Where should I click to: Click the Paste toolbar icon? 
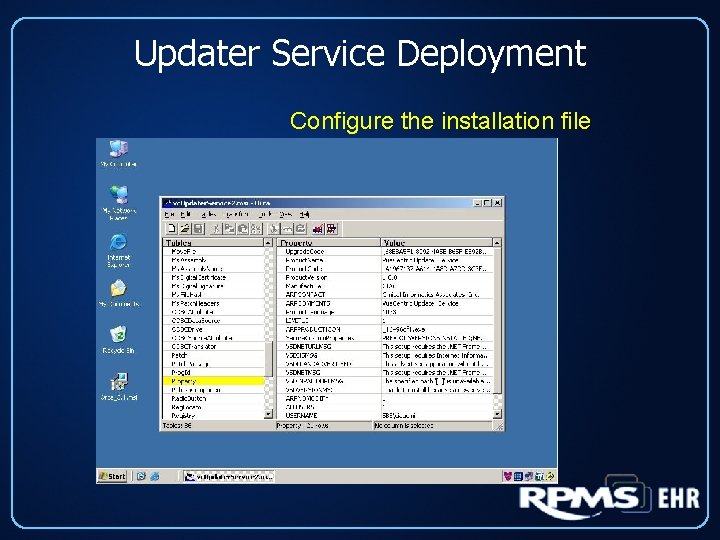click(x=242, y=228)
